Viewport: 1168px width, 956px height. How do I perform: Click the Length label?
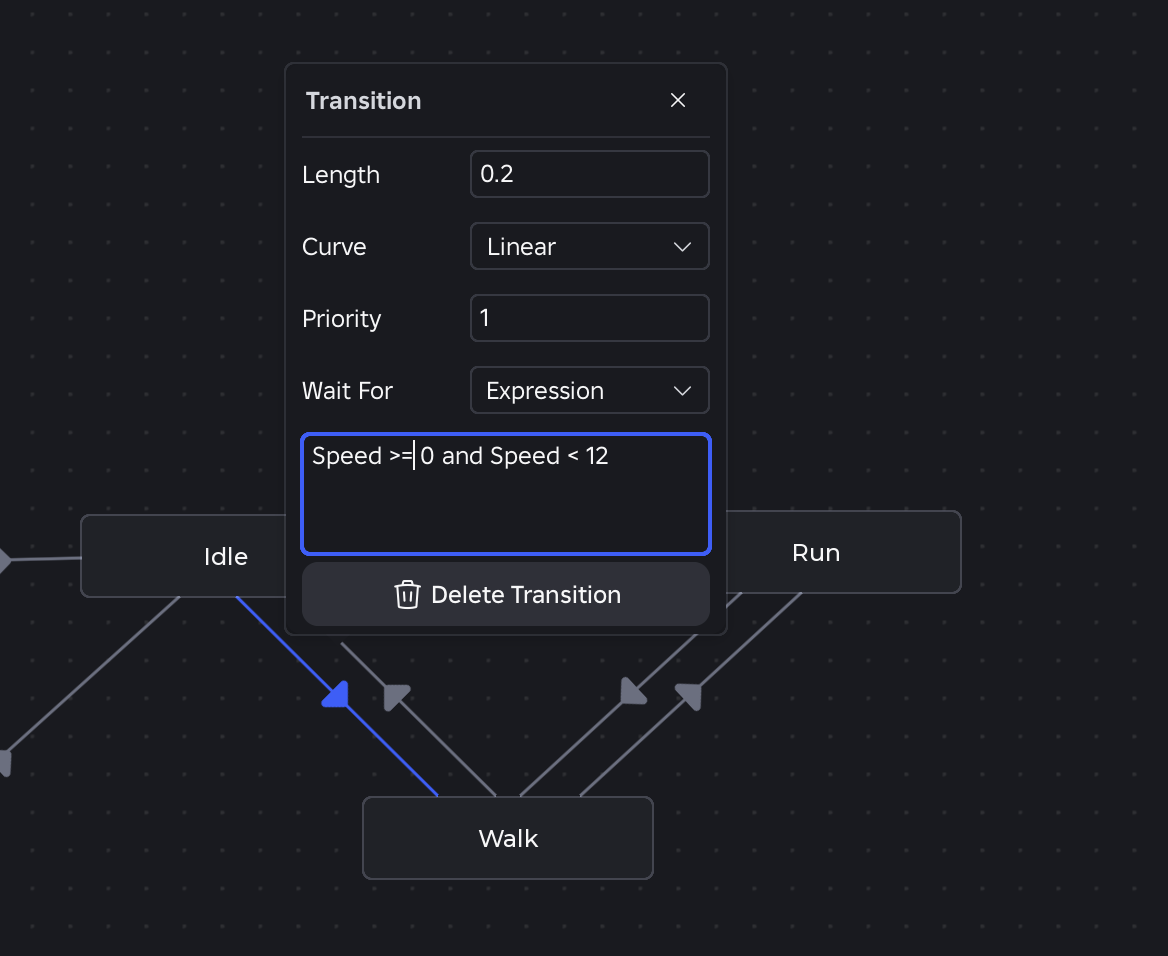pos(341,175)
